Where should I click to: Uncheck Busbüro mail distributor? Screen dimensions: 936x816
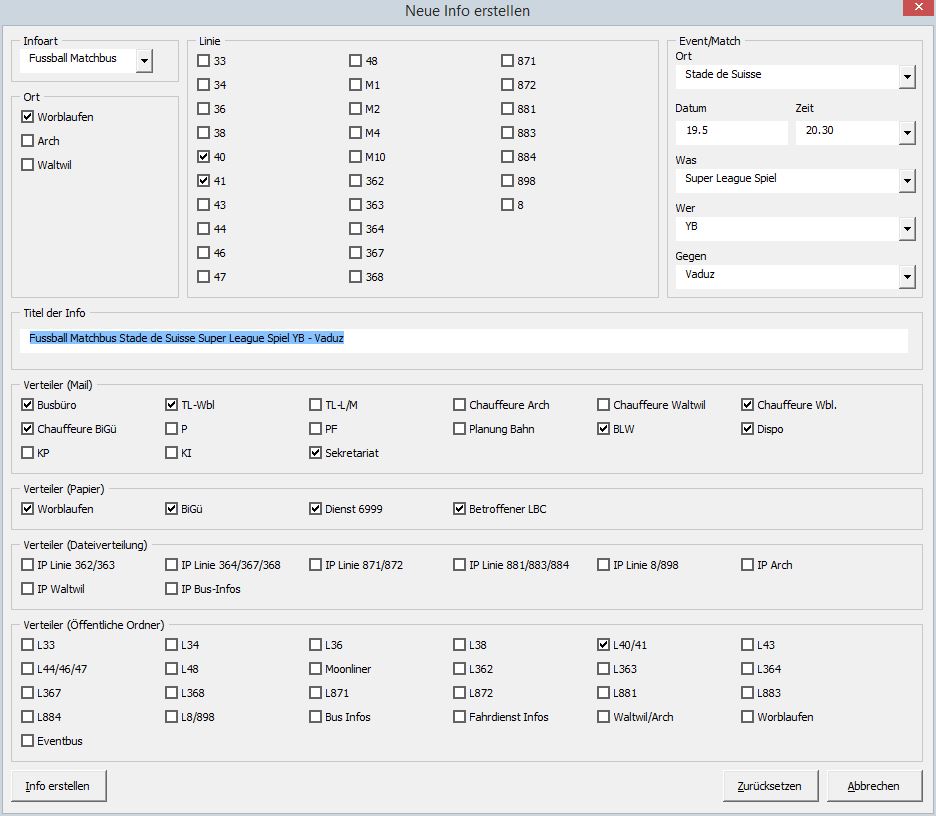click(28, 405)
